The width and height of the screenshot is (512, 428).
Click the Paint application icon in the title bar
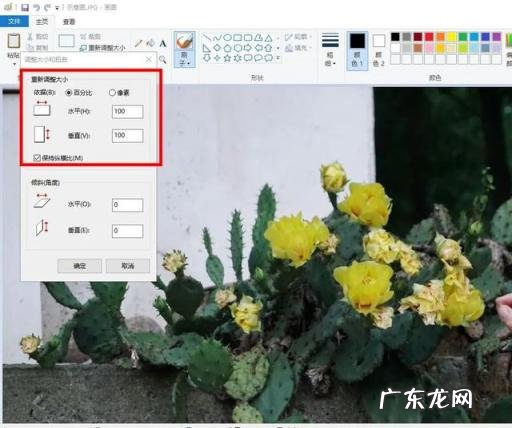point(8,7)
